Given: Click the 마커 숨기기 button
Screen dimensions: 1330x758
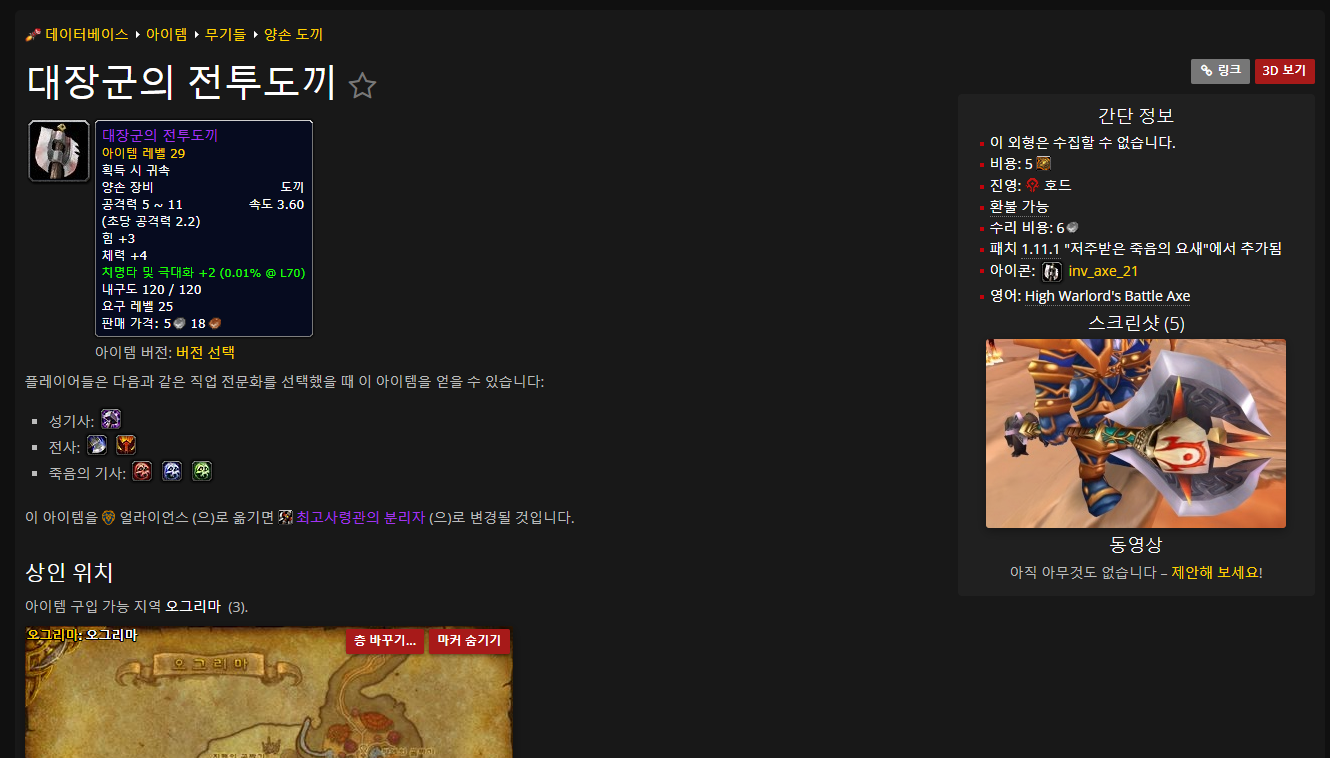Looking at the screenshot, I should tap(469, 641).
